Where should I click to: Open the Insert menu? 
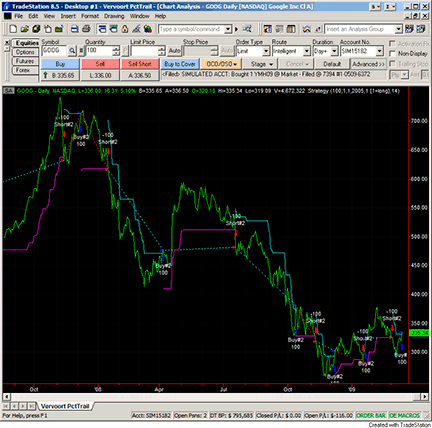click(68, 16)
